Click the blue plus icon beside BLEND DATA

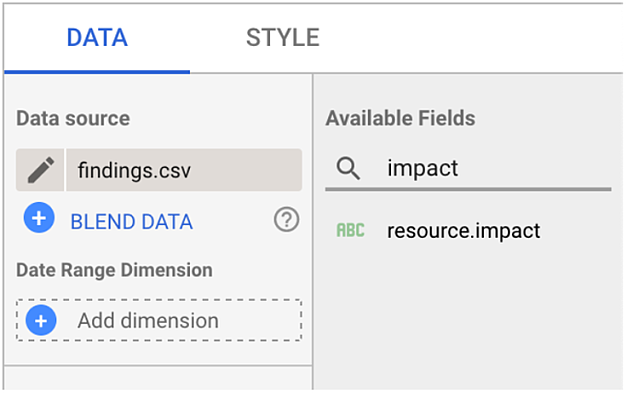pyautogui.click(x=39, y=218)
